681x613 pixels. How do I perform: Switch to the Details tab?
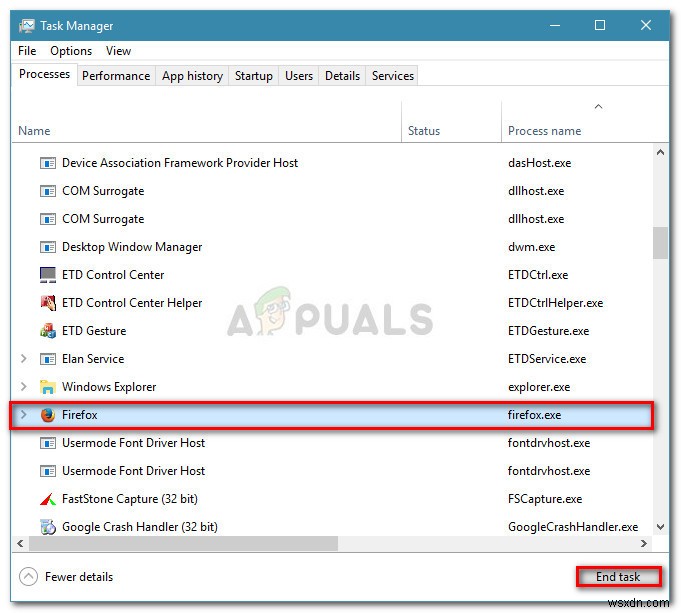342,76
